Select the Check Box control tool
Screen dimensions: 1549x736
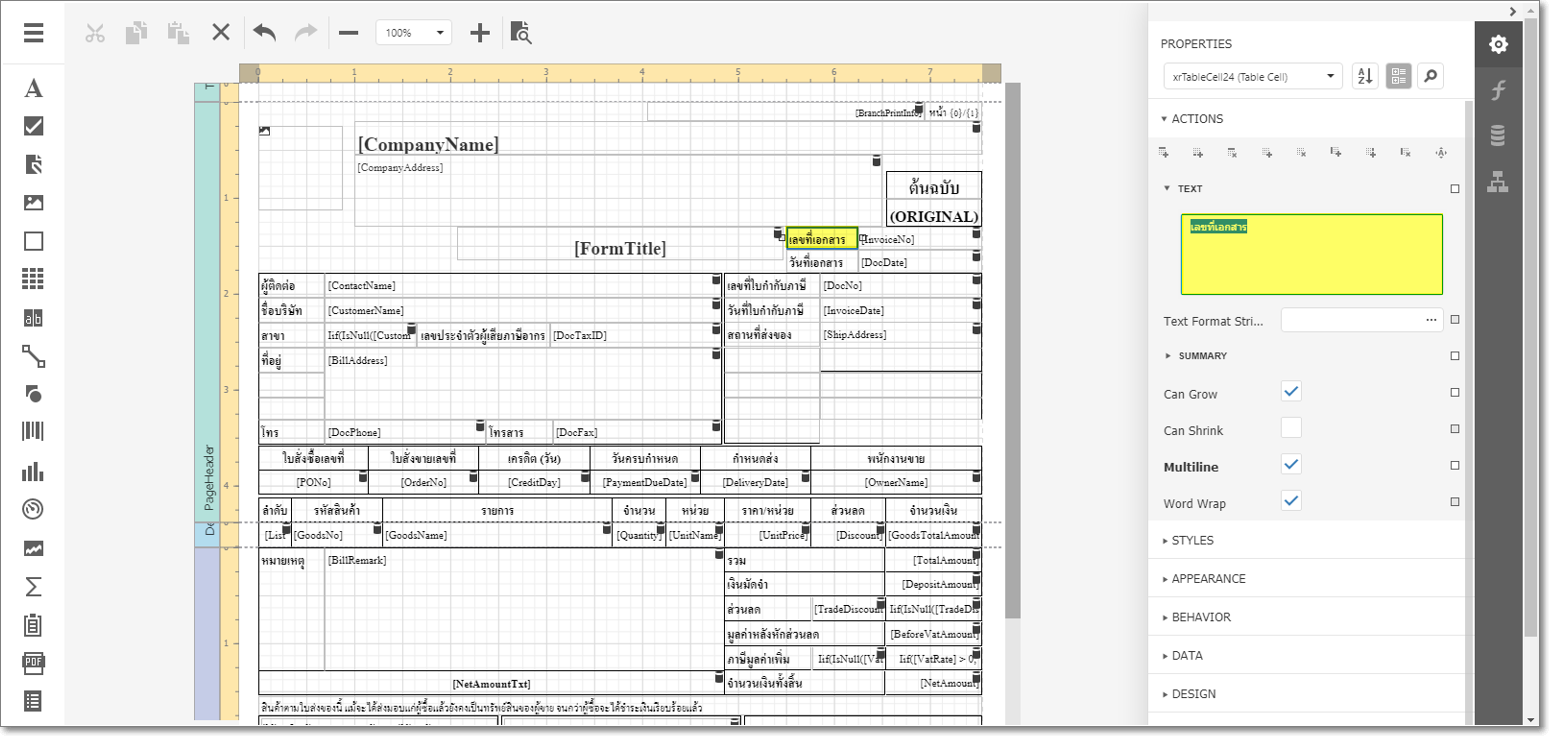click(33, 126)
